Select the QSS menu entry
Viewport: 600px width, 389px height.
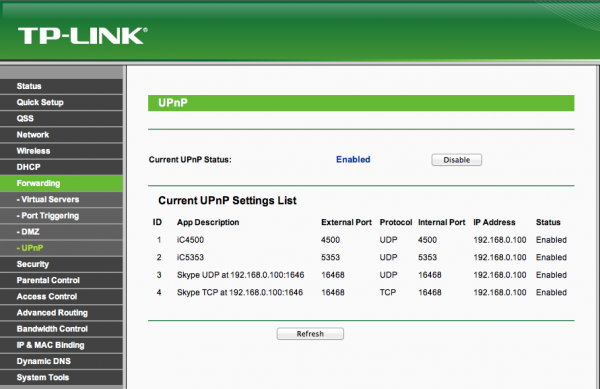61,118
